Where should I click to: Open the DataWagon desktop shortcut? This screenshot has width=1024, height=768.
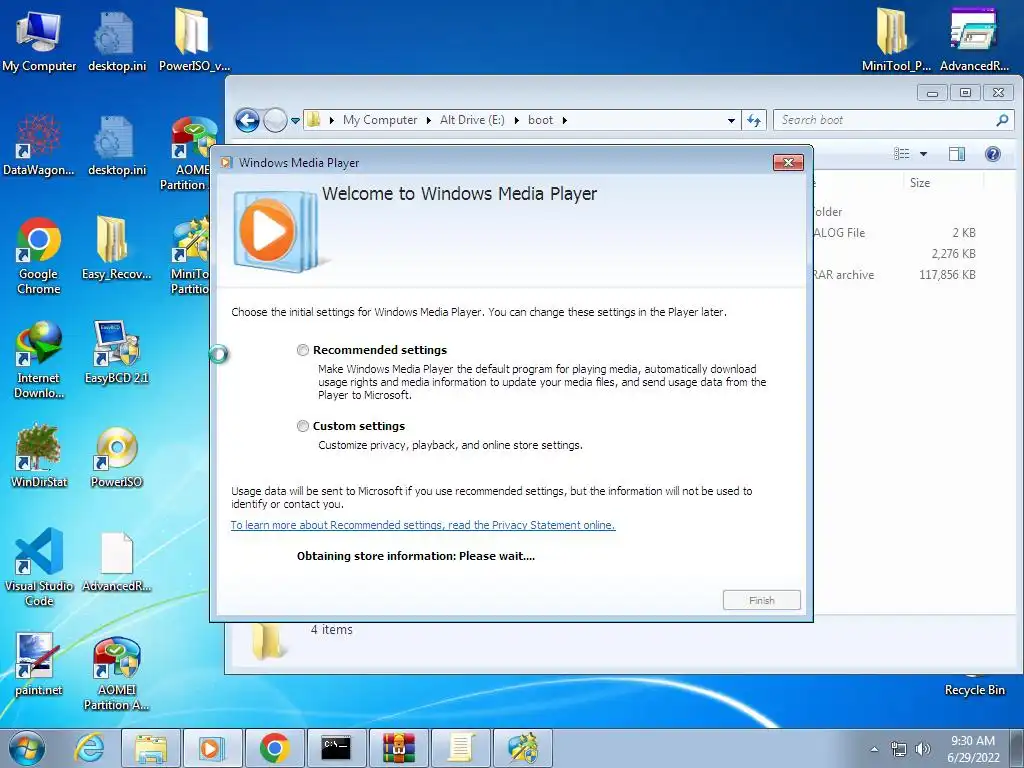pos(39,145)
